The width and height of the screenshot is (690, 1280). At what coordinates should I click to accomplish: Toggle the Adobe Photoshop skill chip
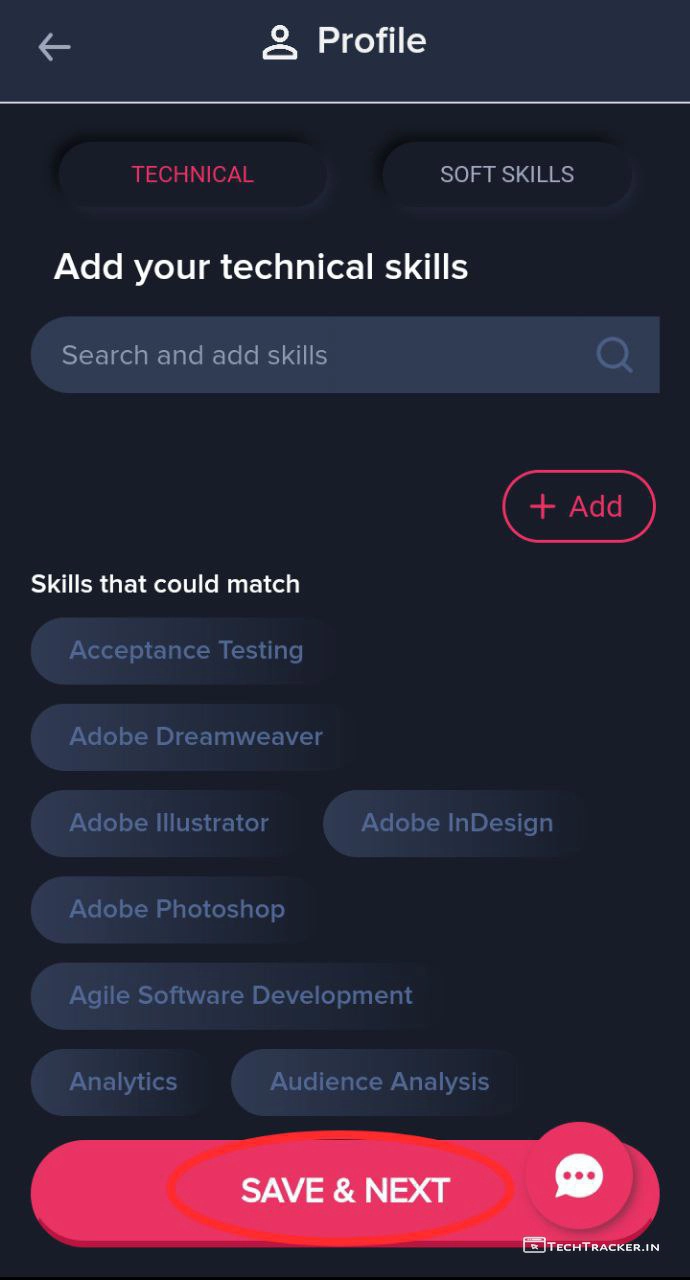point(177,909)
